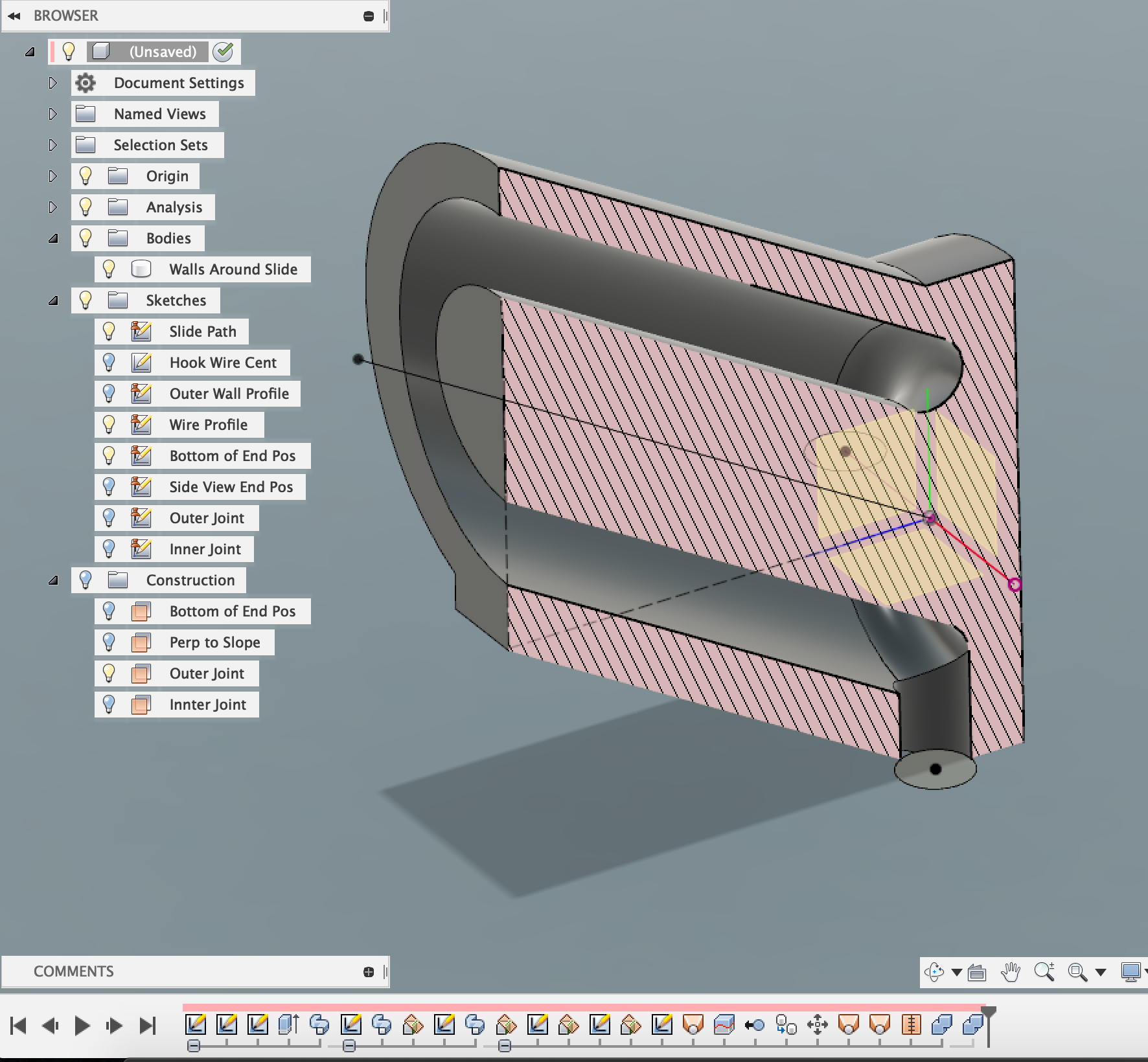Activate the Zoom Window tool
Viewport: 1148px width, 1062px height.
click(1077, 971)
